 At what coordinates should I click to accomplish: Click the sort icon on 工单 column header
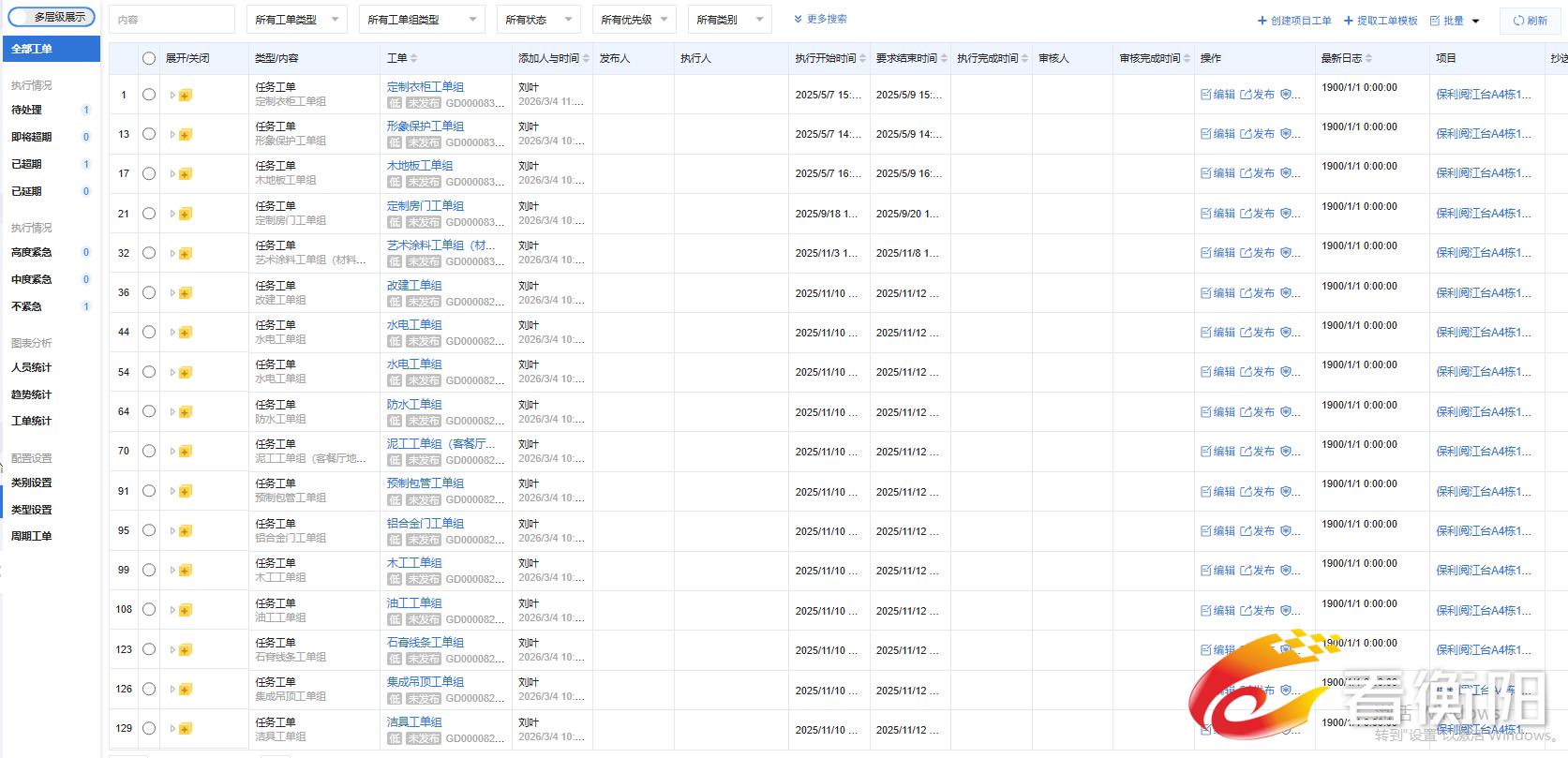coord(414,59)
